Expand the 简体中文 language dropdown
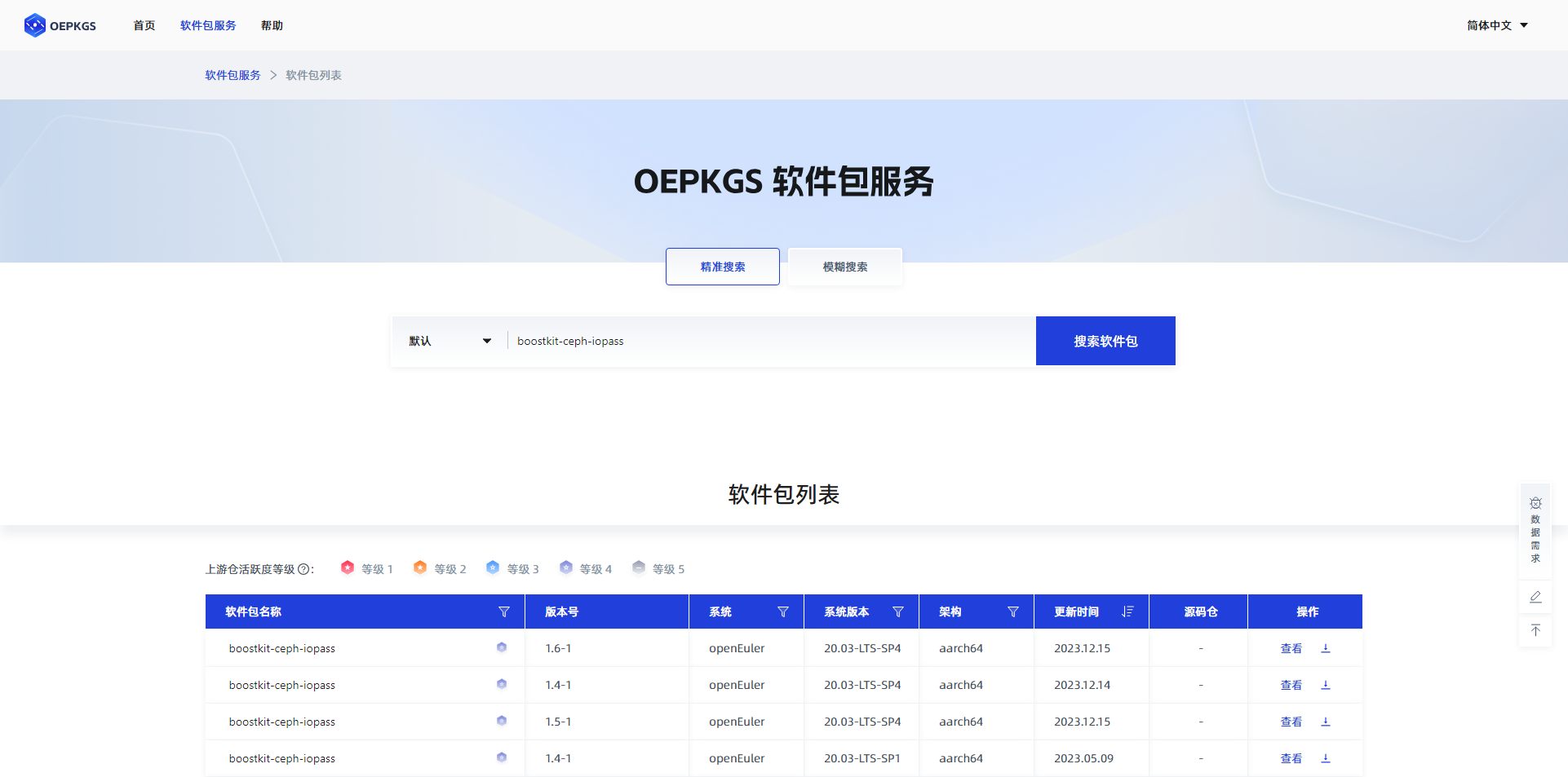Screen dimensions: 1568x777 [x=1497, y=25]
